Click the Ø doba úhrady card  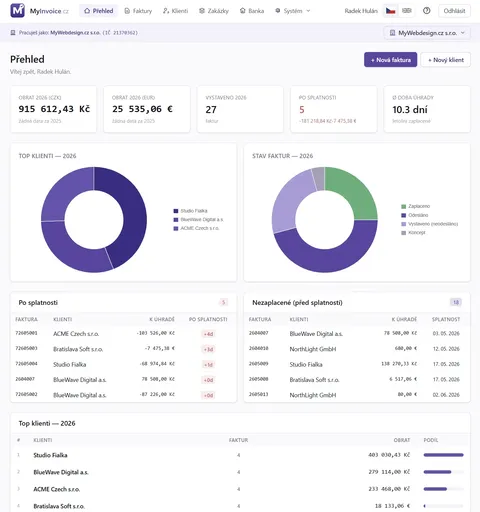427,109
